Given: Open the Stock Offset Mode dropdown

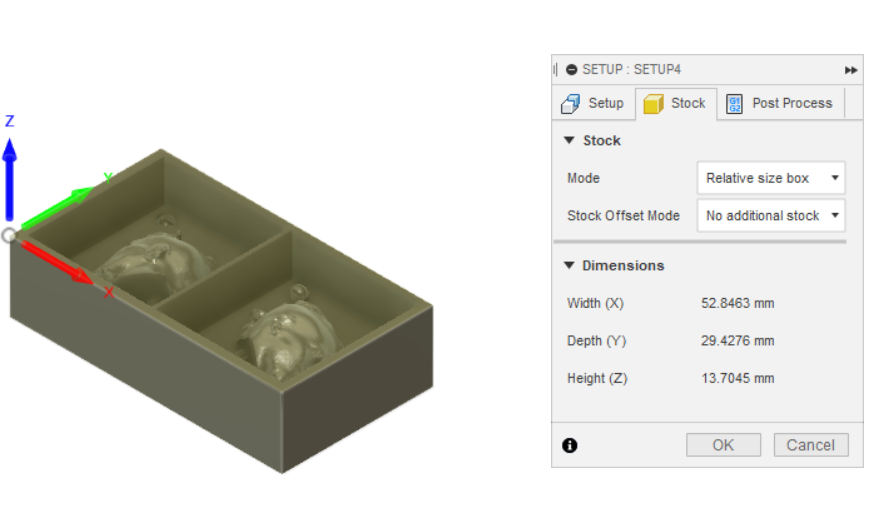Looking at the screenshot, I should [x=771, y=216].
